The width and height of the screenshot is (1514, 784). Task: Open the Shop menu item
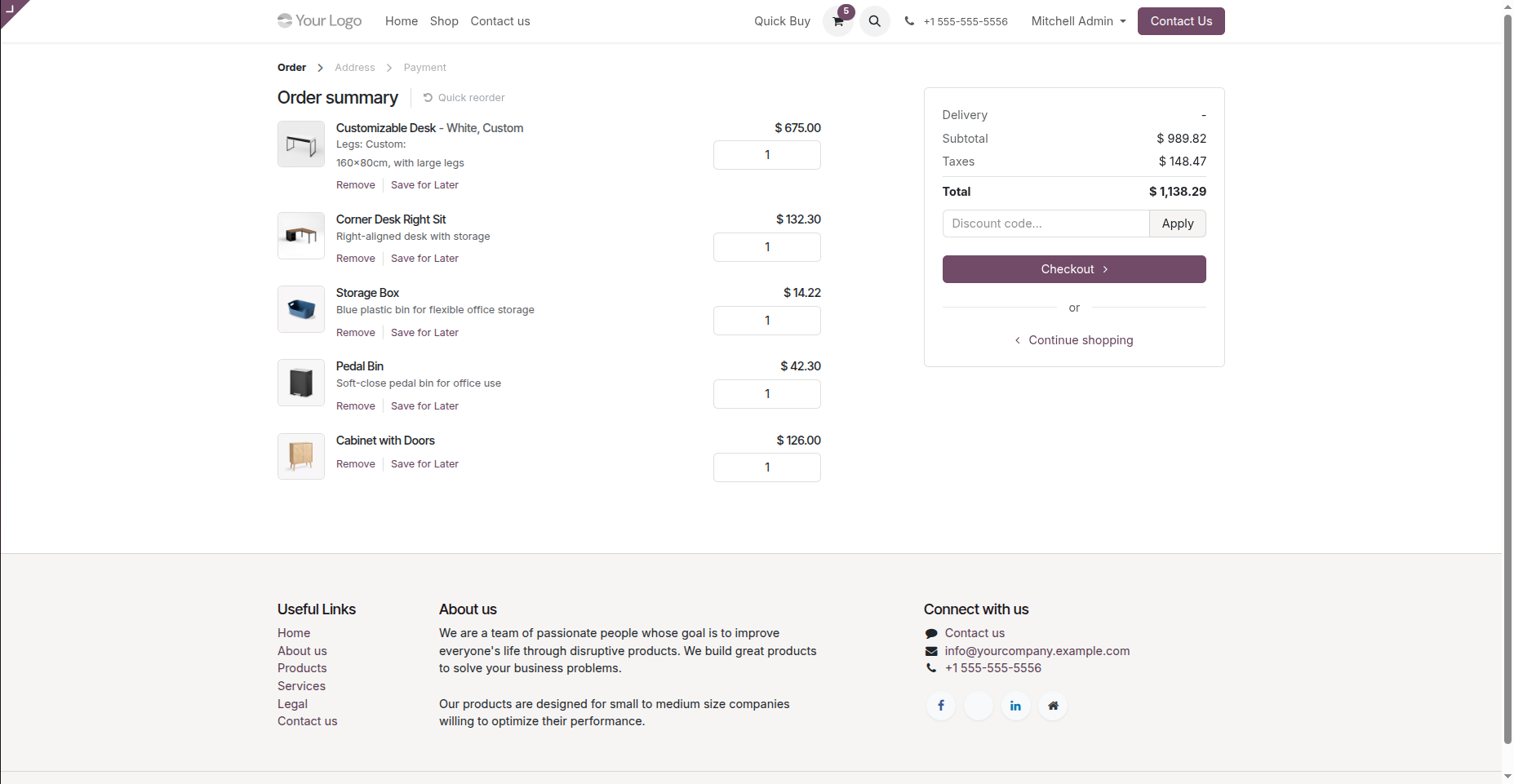click(x=444, y=21)
